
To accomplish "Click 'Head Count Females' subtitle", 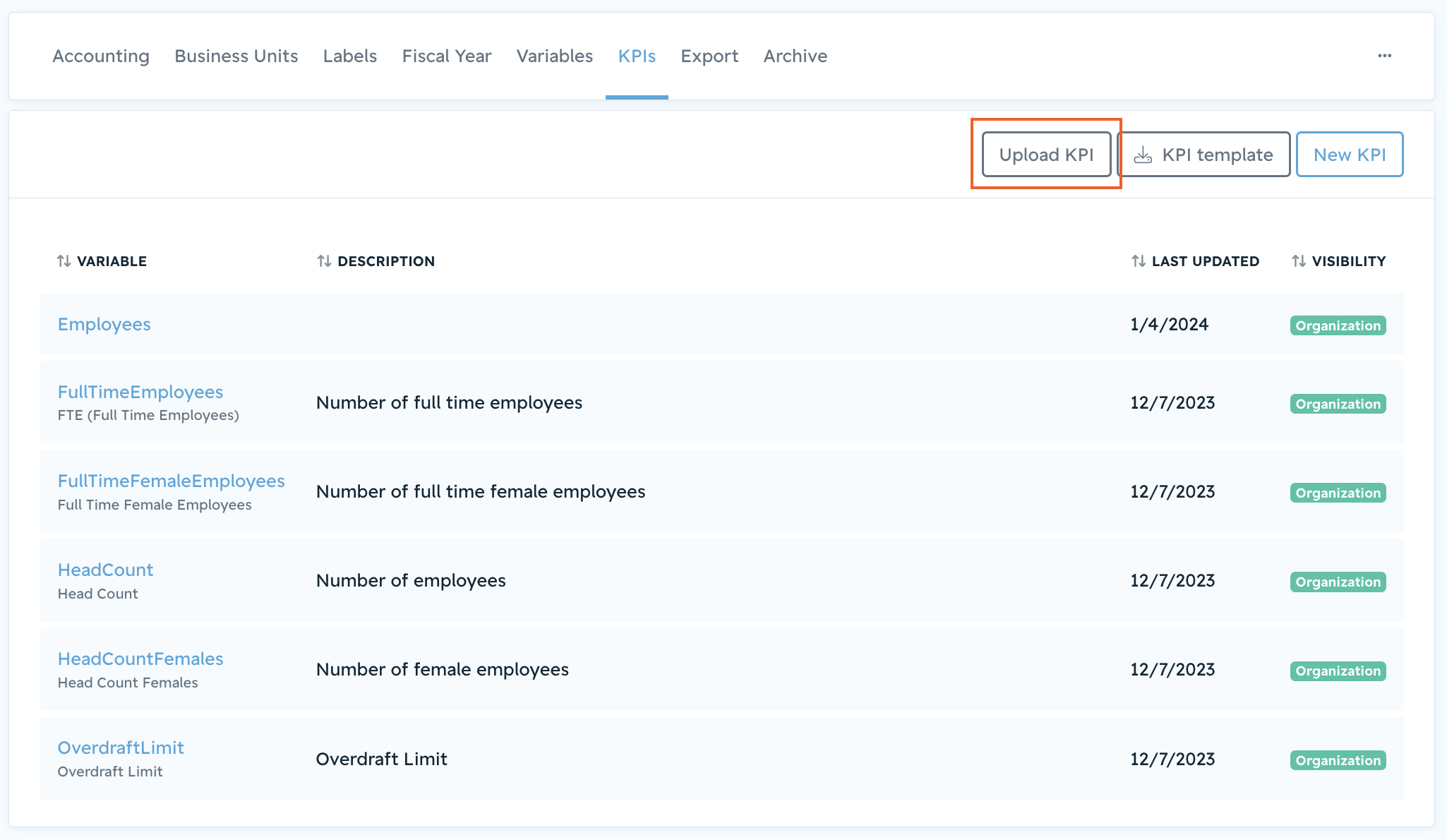I will coord(128,683).
